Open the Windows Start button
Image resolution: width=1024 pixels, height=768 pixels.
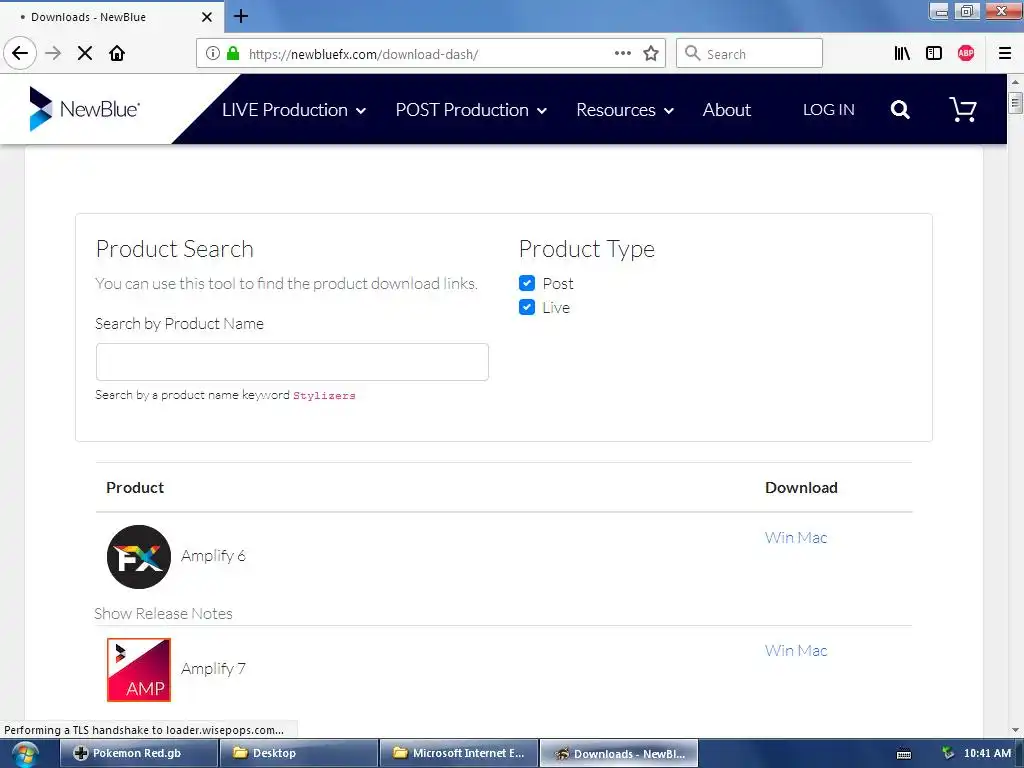pos(25,754)
